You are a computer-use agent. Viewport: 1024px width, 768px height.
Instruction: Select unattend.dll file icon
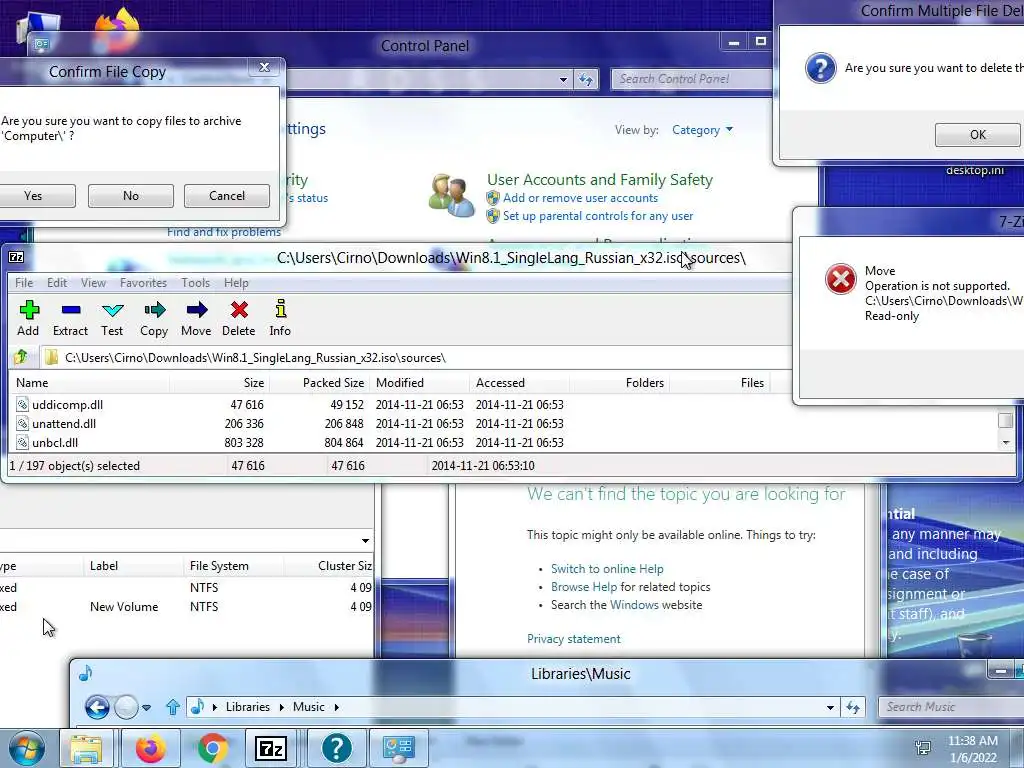(x=22, y=424)
